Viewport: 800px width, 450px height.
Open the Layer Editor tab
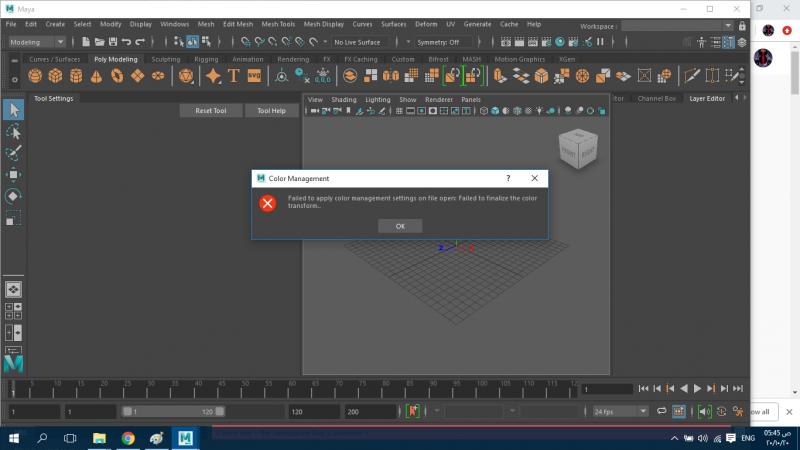pyautogui.click(x=707, y=98)
